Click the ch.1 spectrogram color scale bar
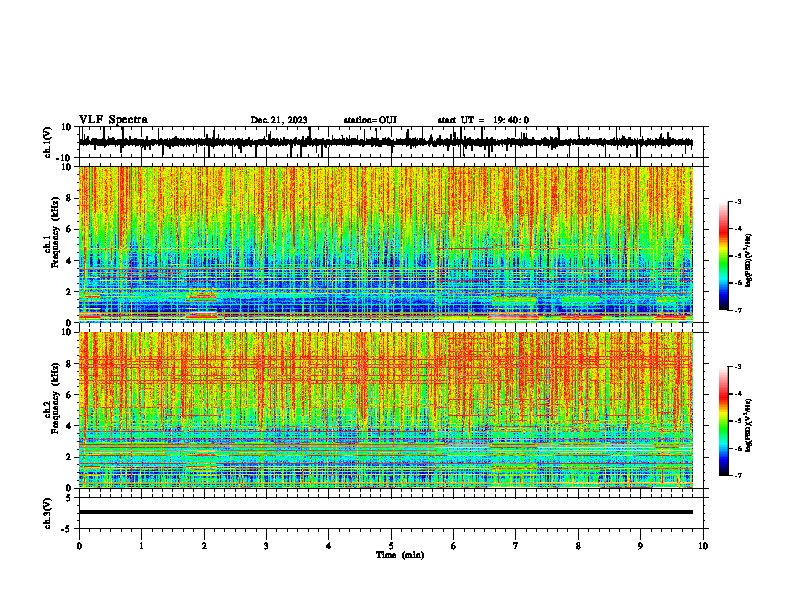The height and width of the screenshot is (612, 792). pyautogui.click(x=724, y=256)
